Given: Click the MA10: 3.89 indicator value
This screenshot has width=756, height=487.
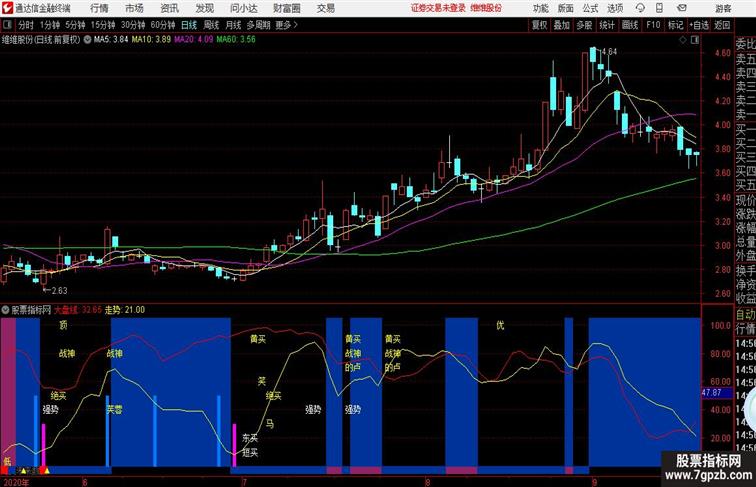Looking at the screenshot, I should pyautogui.click(x=151, y=40).
